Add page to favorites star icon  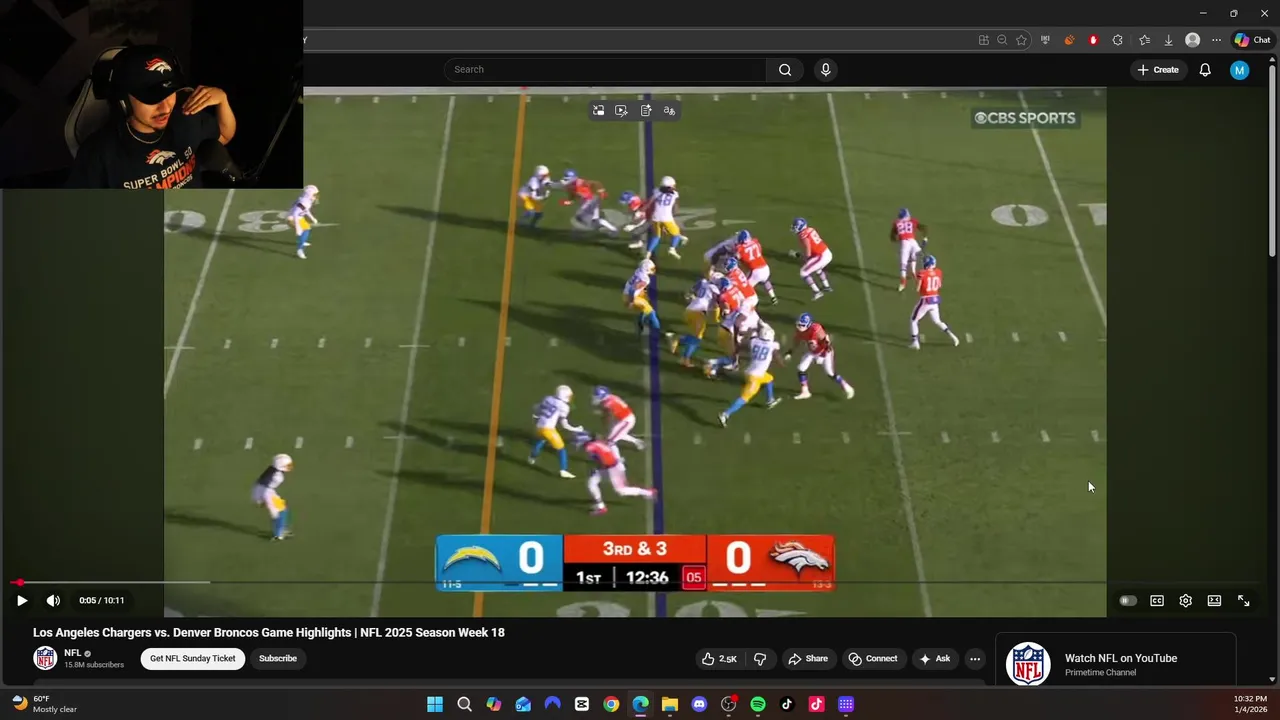tap(1021, 40)
